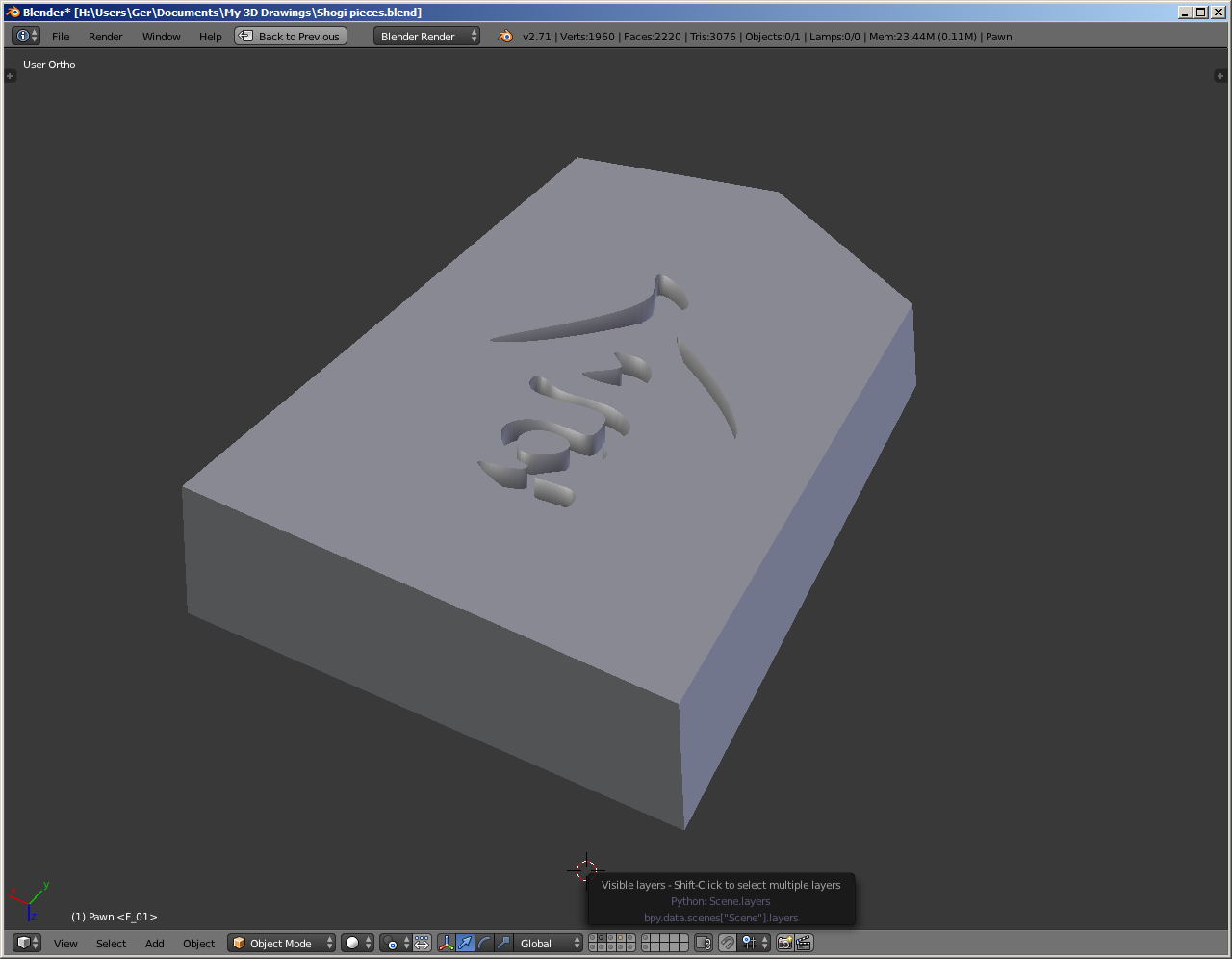This screenshot has height=959, width=1232.
Task: Toggle the 3D manipulator axis widget
Action: (446, 943)
